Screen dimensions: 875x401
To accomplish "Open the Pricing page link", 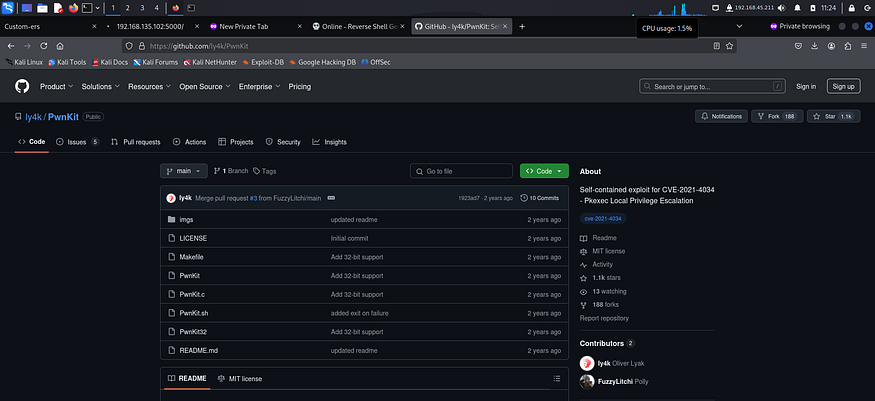I will pyautogui.click(x=300, y=86).
